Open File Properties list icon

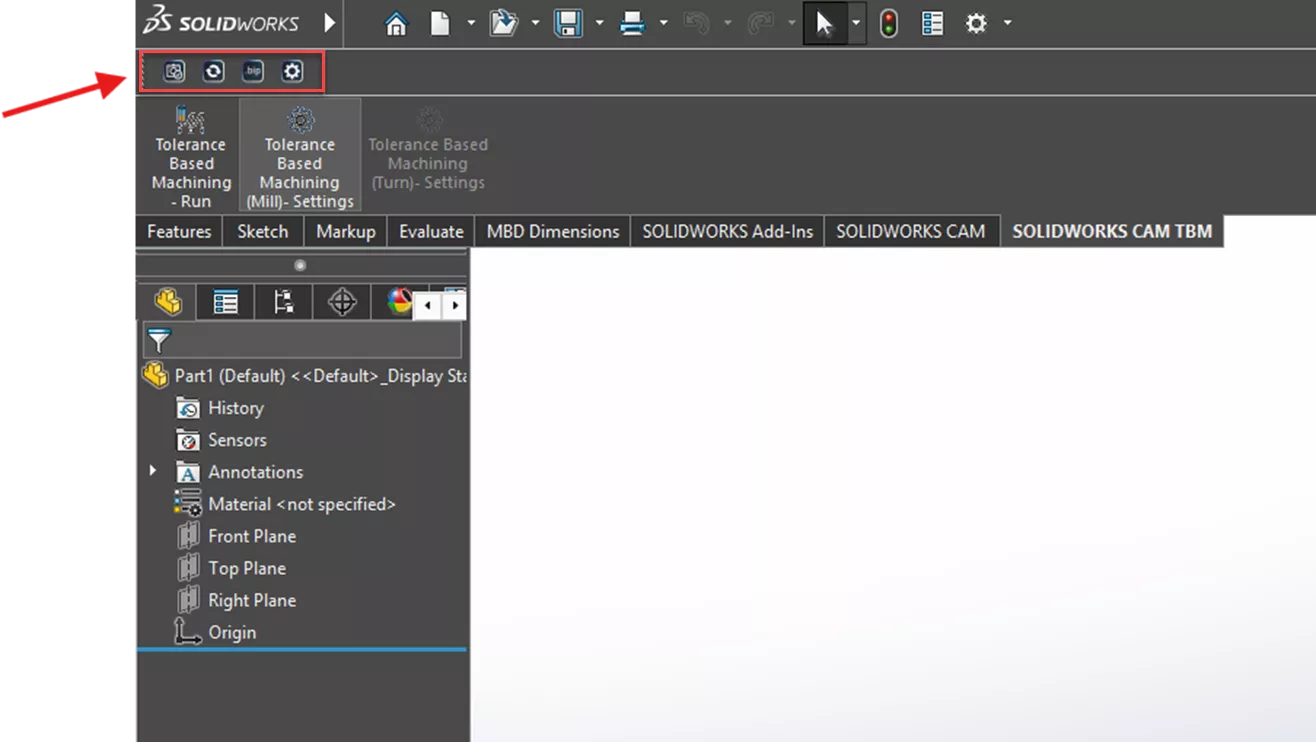pos(932,23)
